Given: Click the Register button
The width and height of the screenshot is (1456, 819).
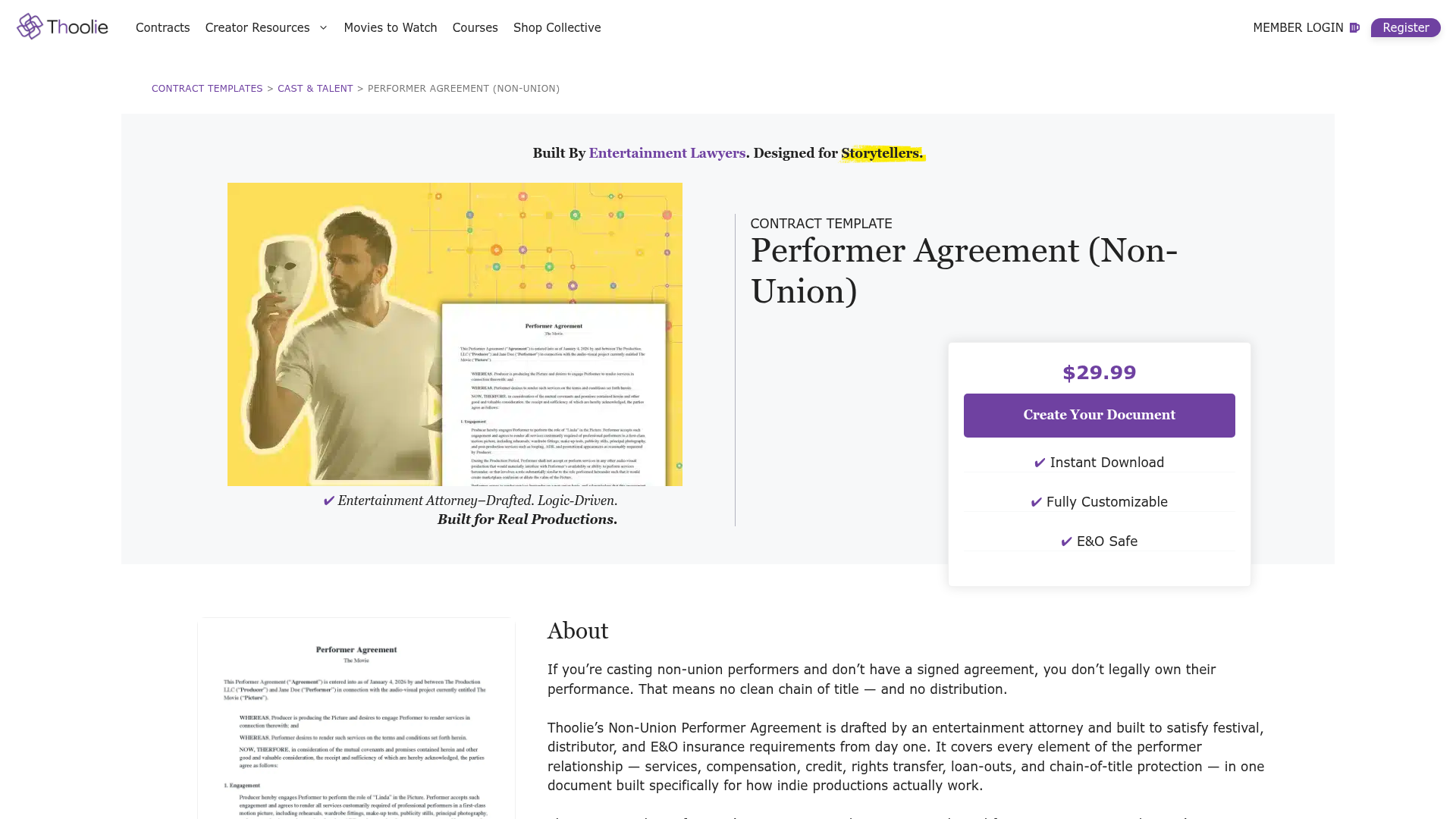Looking at the screenshot, I should coord(1405,28).
